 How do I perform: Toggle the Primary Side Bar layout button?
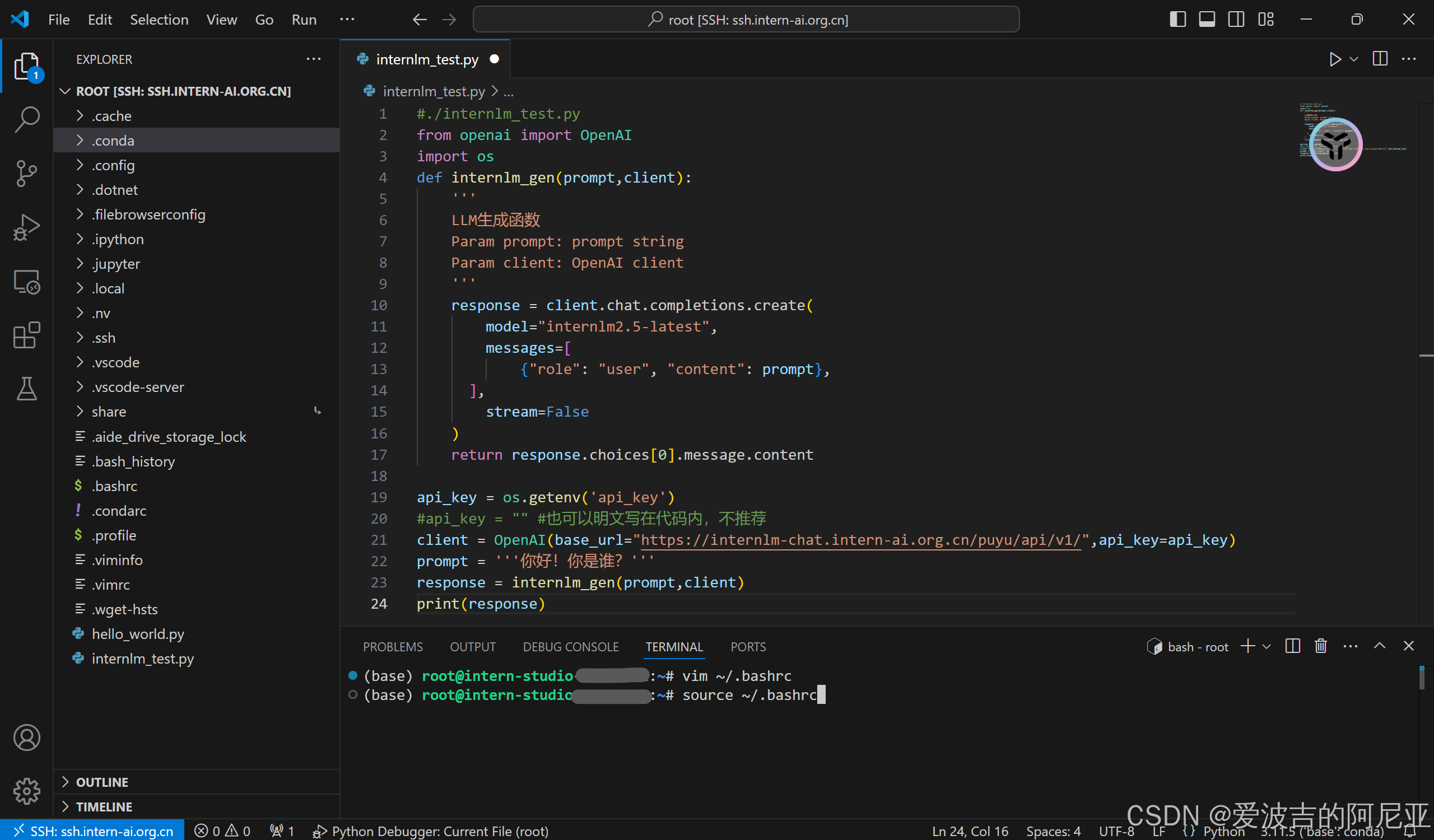tap(1177, 20)
